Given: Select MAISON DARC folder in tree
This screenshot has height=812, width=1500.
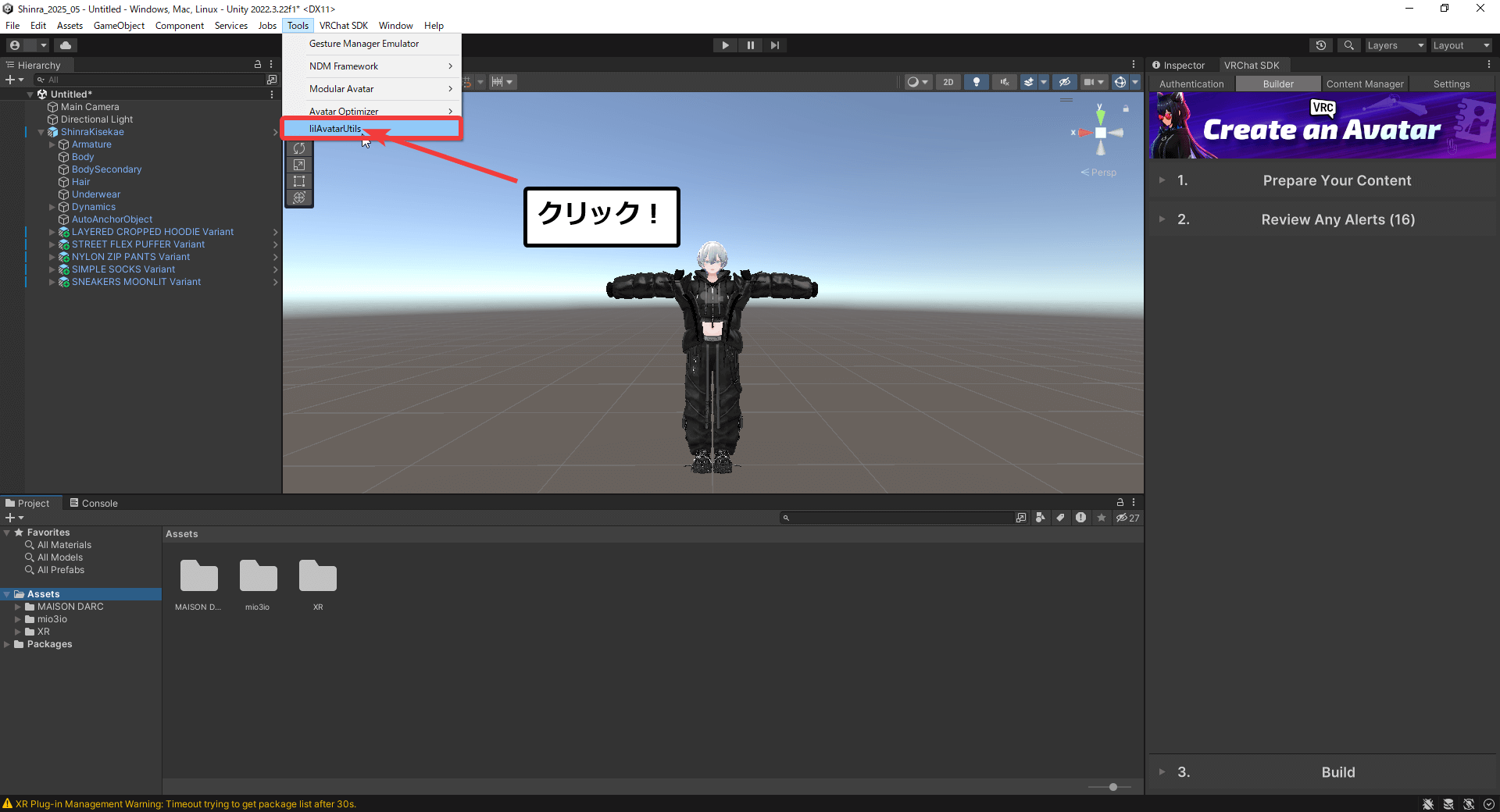Looking at the screenshot, I should pos(70,607).
